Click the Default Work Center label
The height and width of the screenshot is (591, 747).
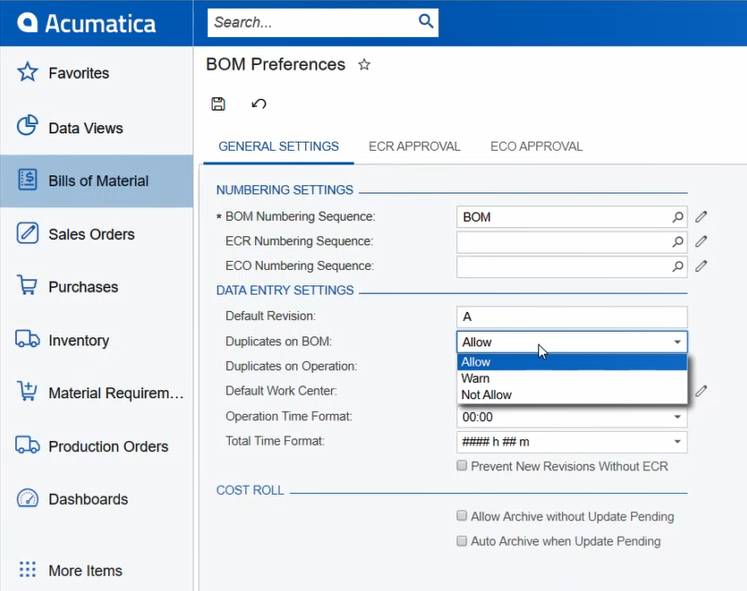point(281,391)
